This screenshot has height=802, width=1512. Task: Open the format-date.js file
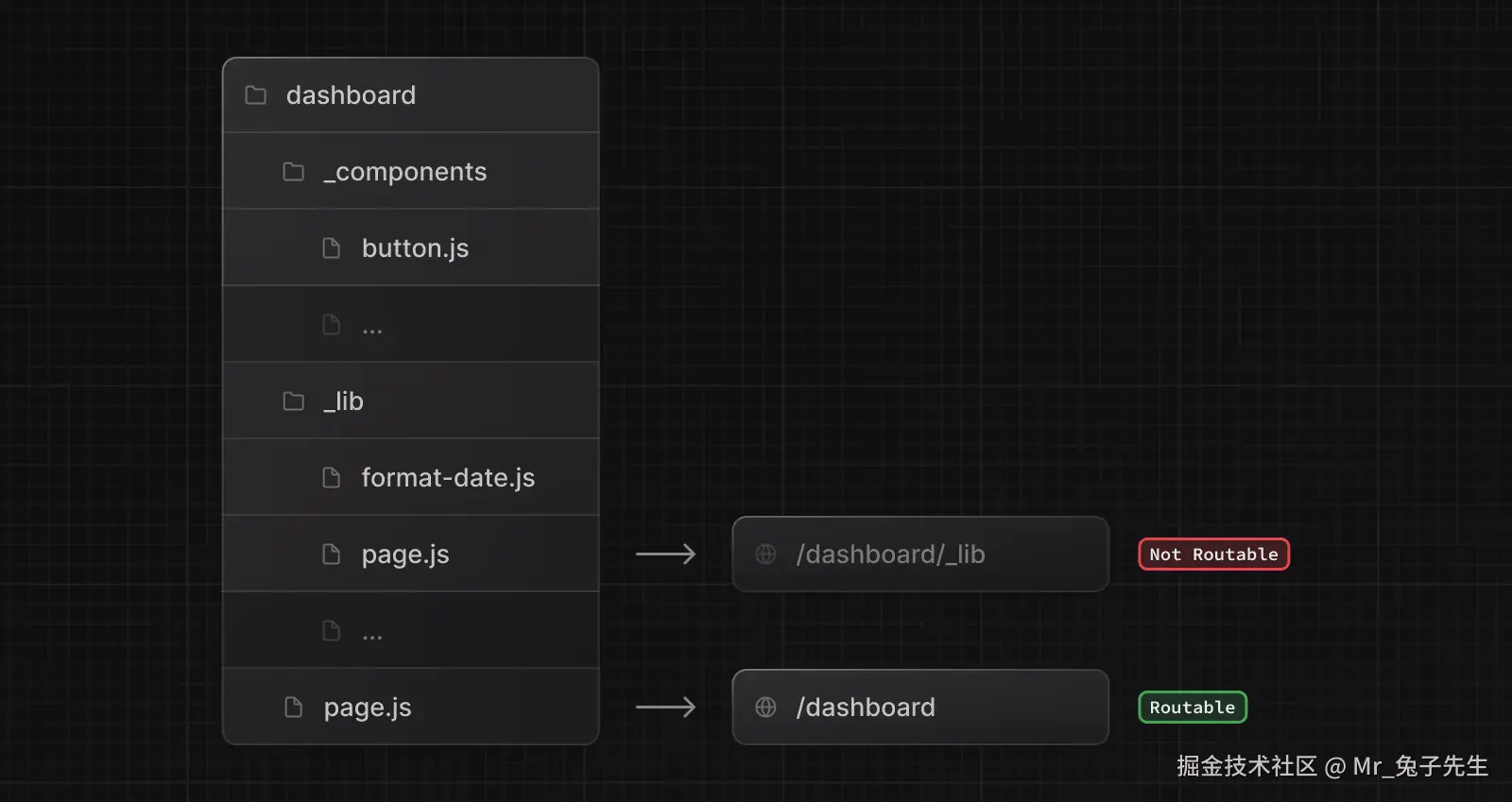pos(448,478)
